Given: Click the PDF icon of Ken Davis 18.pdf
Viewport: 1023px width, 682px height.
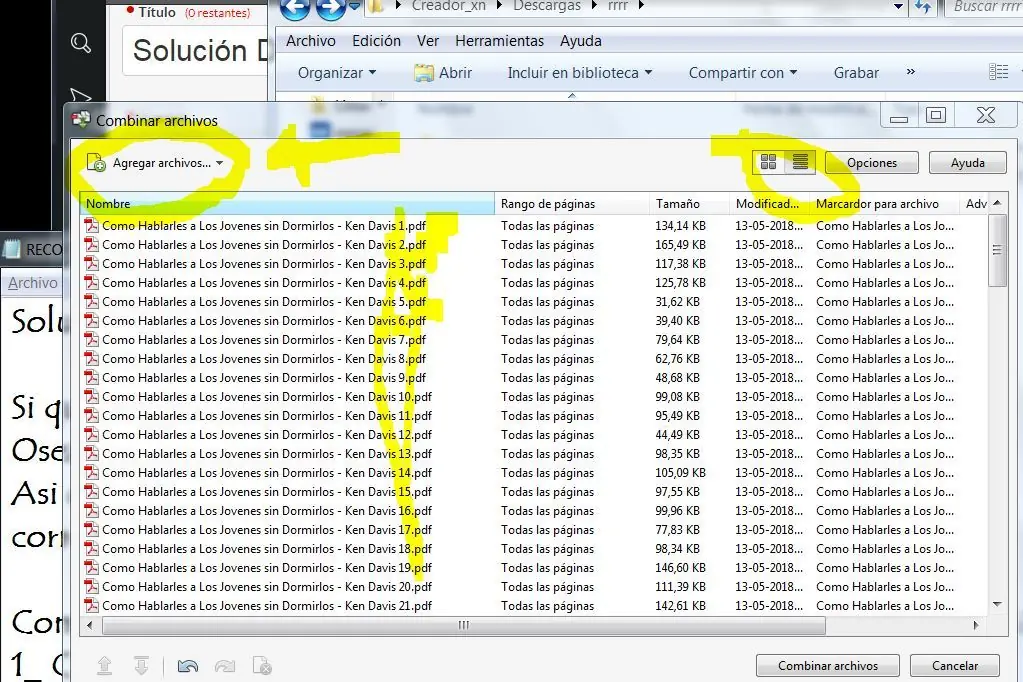Looking at the screenshot, I should click(91, 549).
